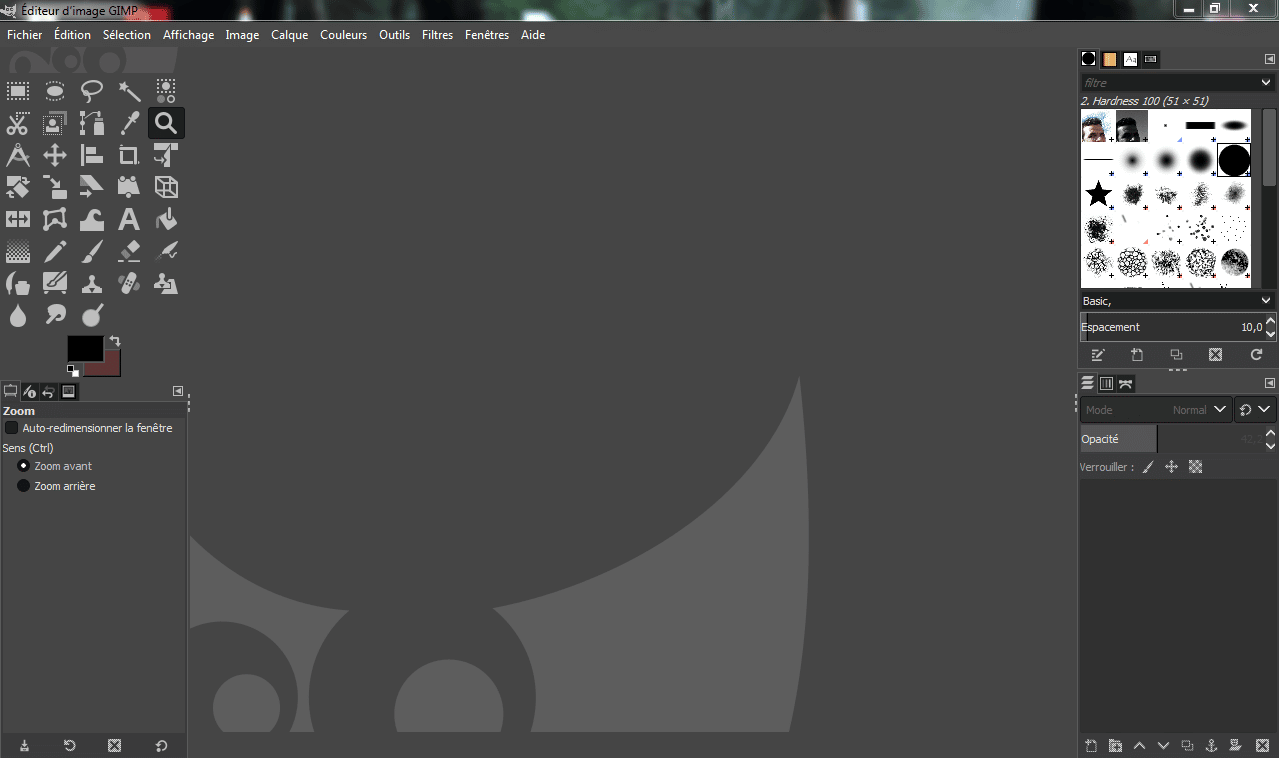
Task: Enable Auto-redimensionner la fenêtre checkbox
Action: tap(12, 428)
